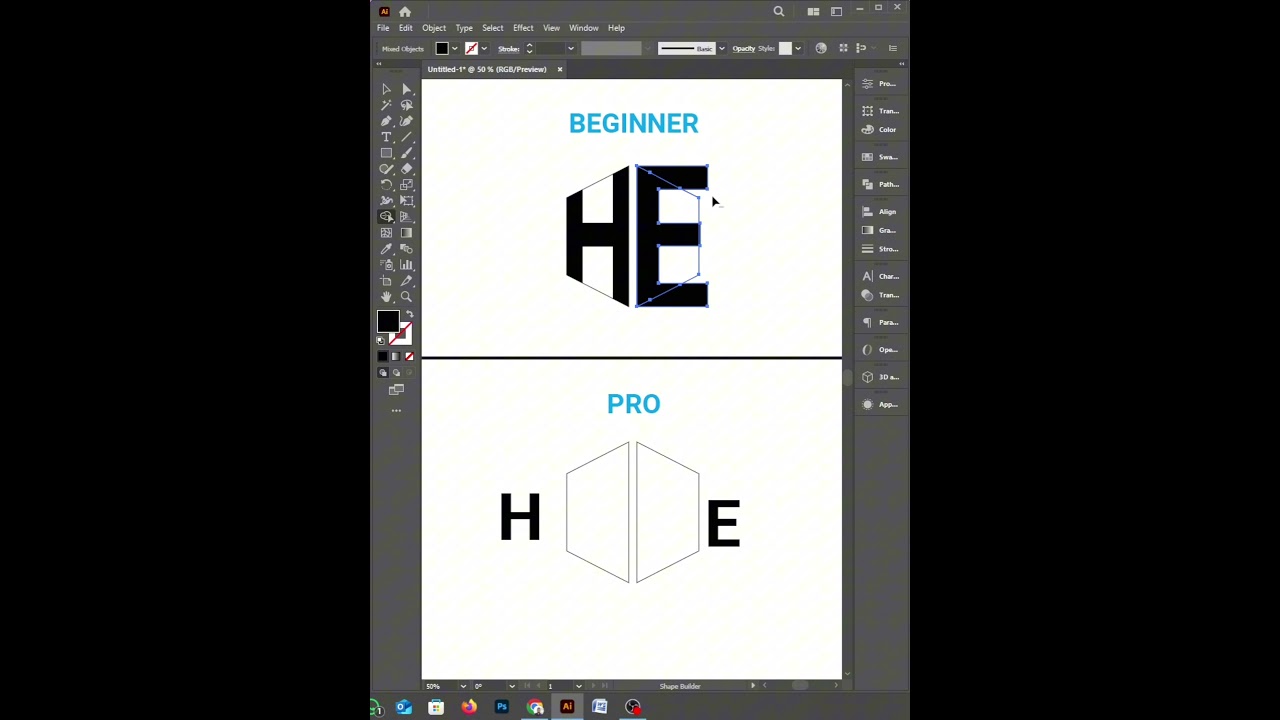This screenshot has height=720, width=1280.
Task: Select the Zoom tool magnifier
Action: [406, 297]
